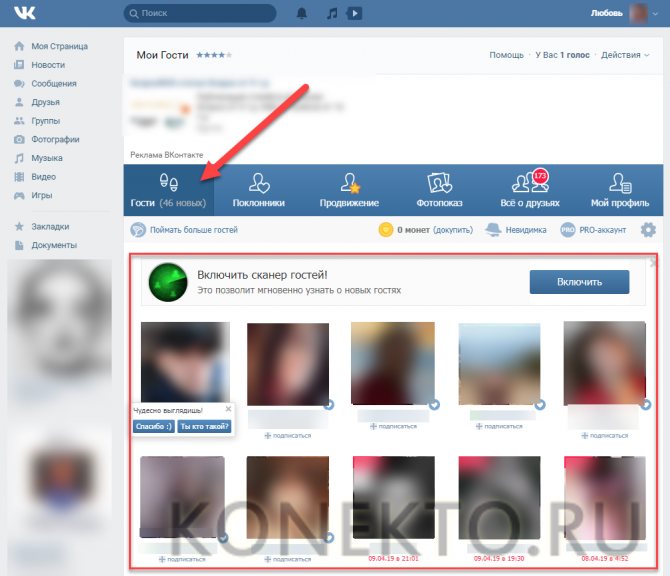The width and height of the screenshot is (670, 576).
Task: Open the Помощь link
Action: pos(506,55)
